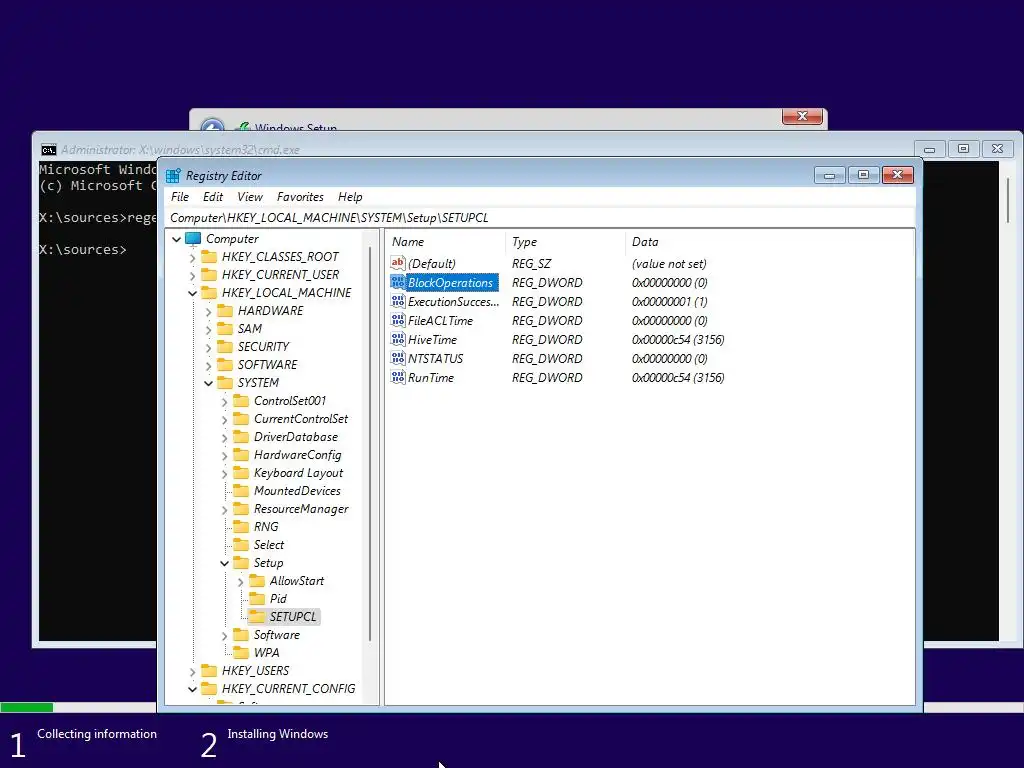Click the SECURITY folder icon
Viewport: 1024px width, 768px height.
tap(225, 346)
